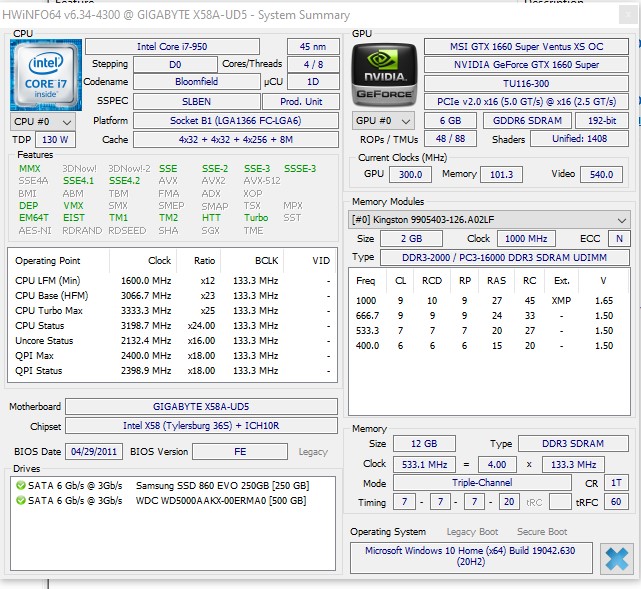Click the TDP 130 W value

click(x=56, y=140)
